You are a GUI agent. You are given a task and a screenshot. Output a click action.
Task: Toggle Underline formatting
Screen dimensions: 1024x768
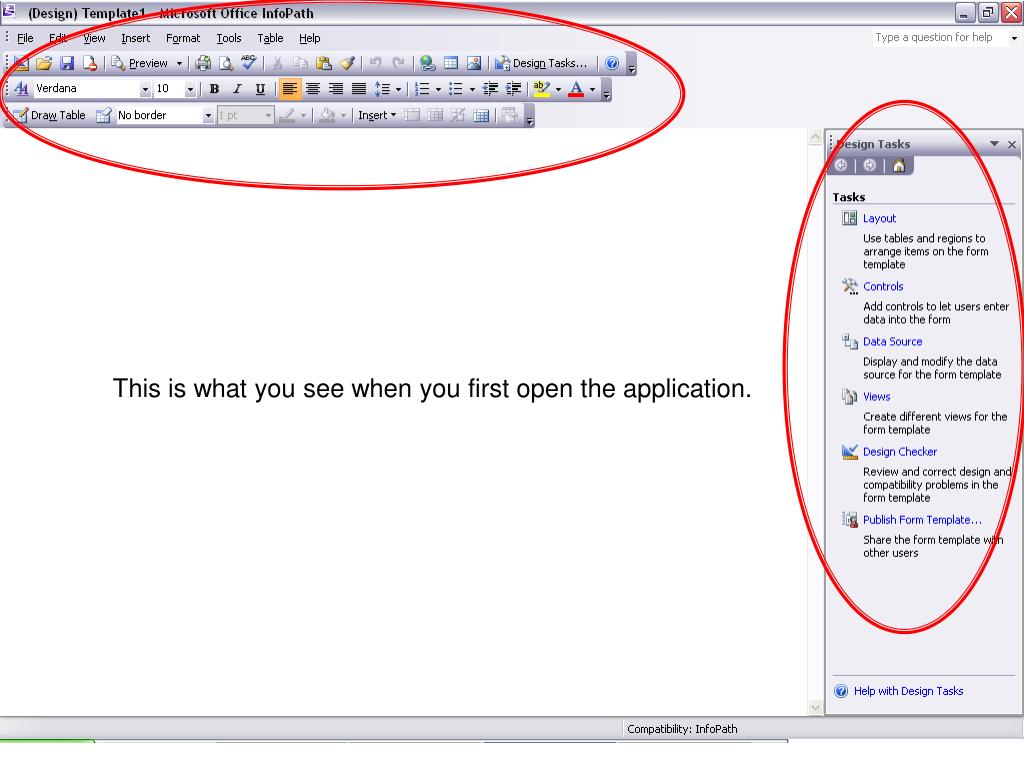(x=260, y=89)
